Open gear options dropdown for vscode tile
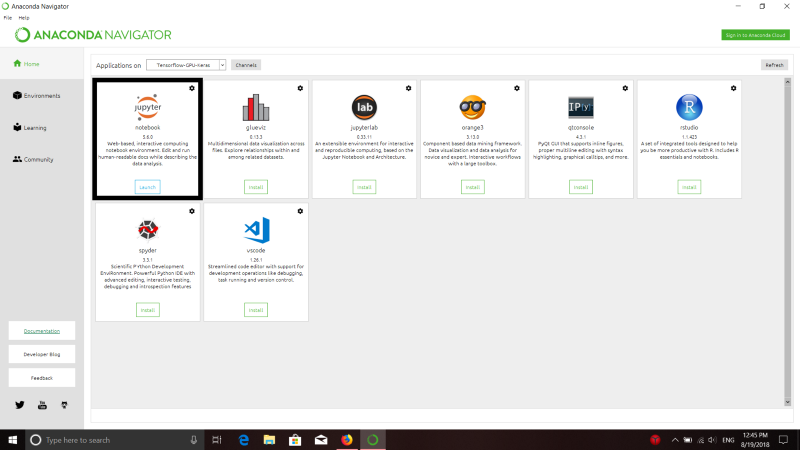The width and height of the screenshot is (800, 450). point(300,211)
